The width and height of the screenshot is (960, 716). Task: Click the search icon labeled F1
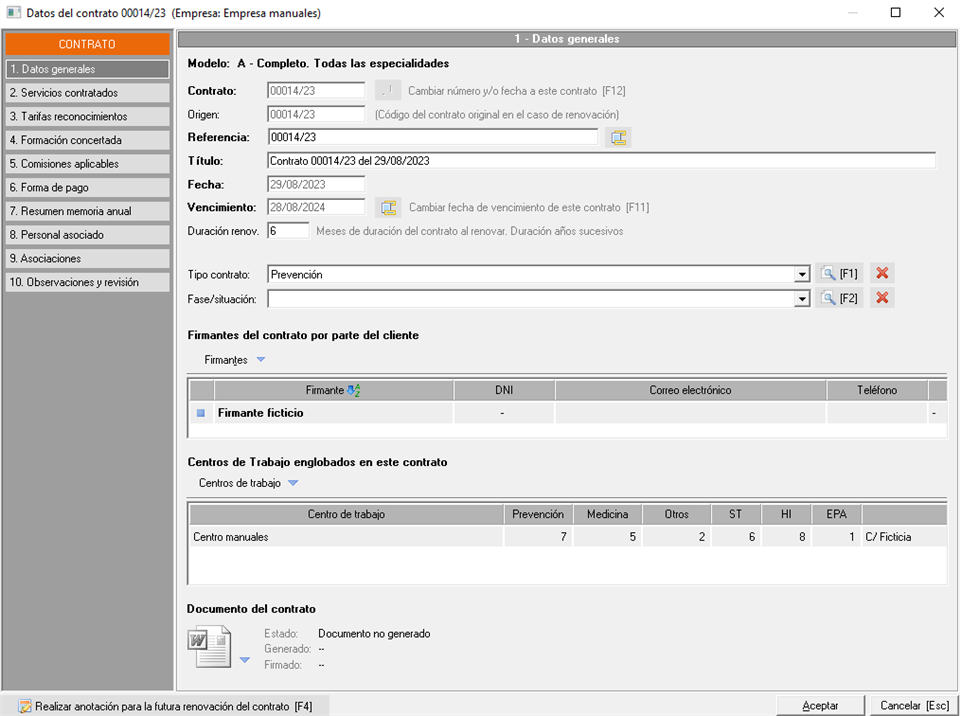[x=838, y=274]
